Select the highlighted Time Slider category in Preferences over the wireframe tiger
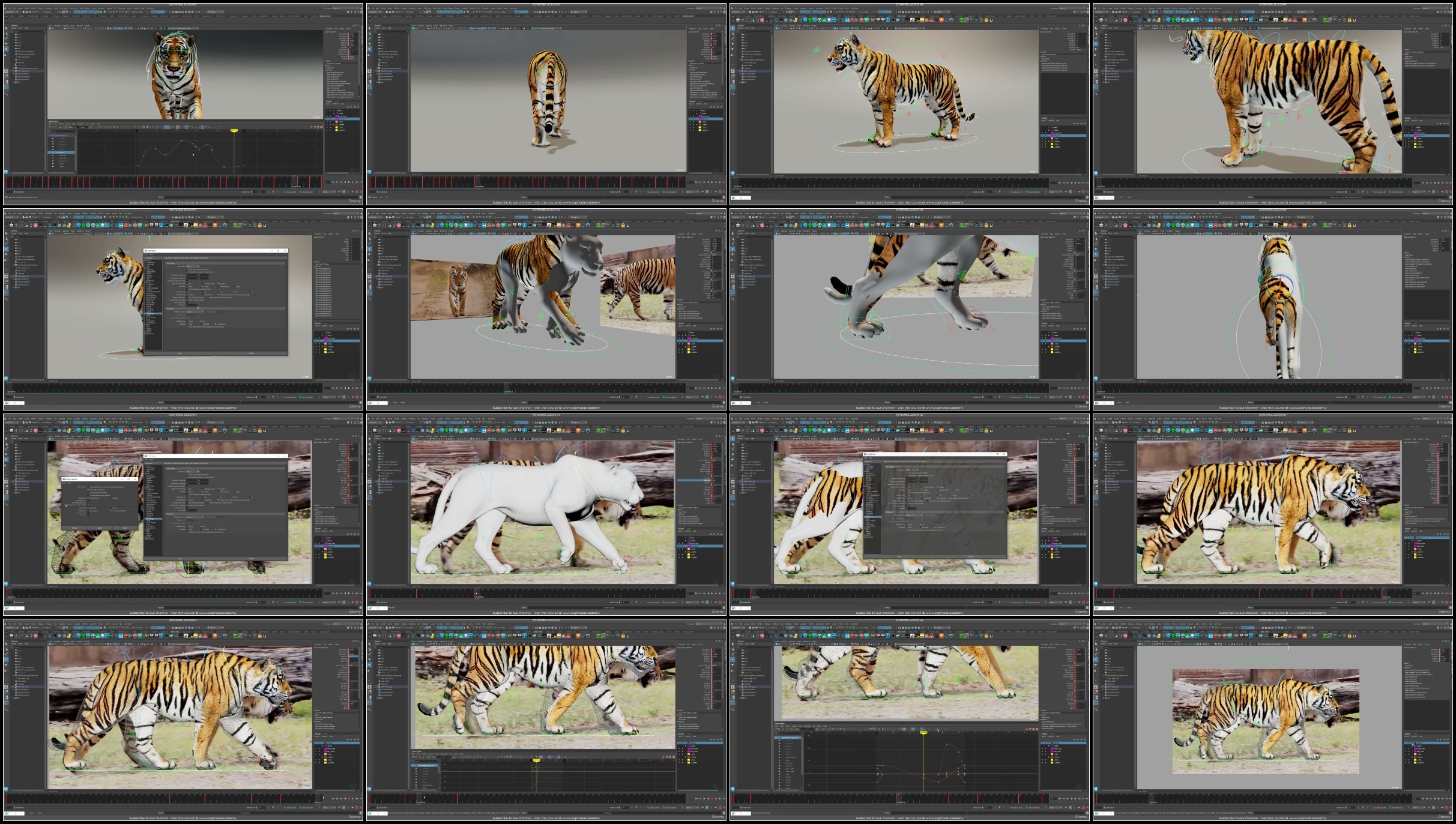Viewport: 1456px width, 824px height. click(x=152, y=519)
